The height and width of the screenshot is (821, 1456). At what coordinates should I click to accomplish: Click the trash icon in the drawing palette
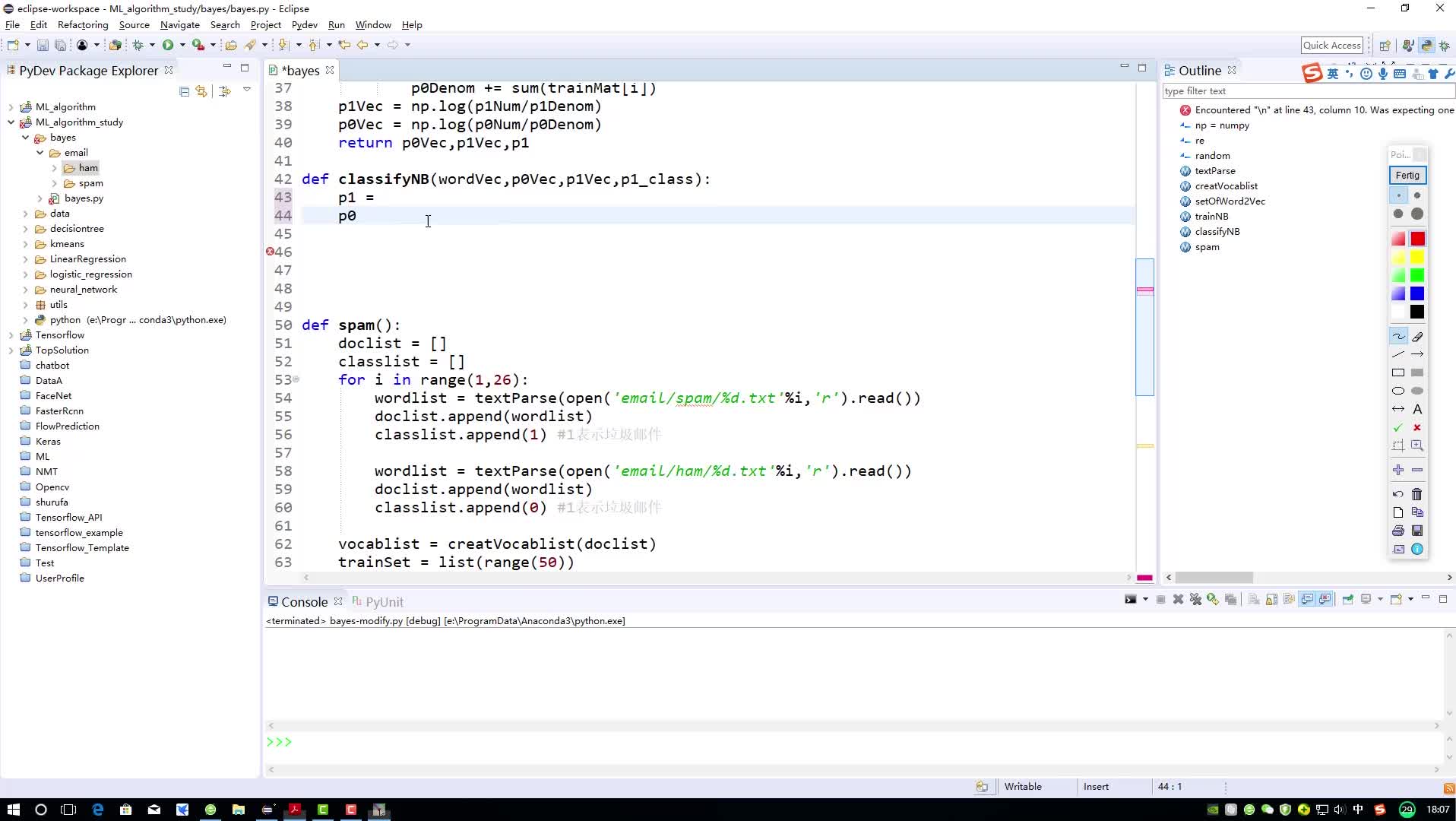1417,494
